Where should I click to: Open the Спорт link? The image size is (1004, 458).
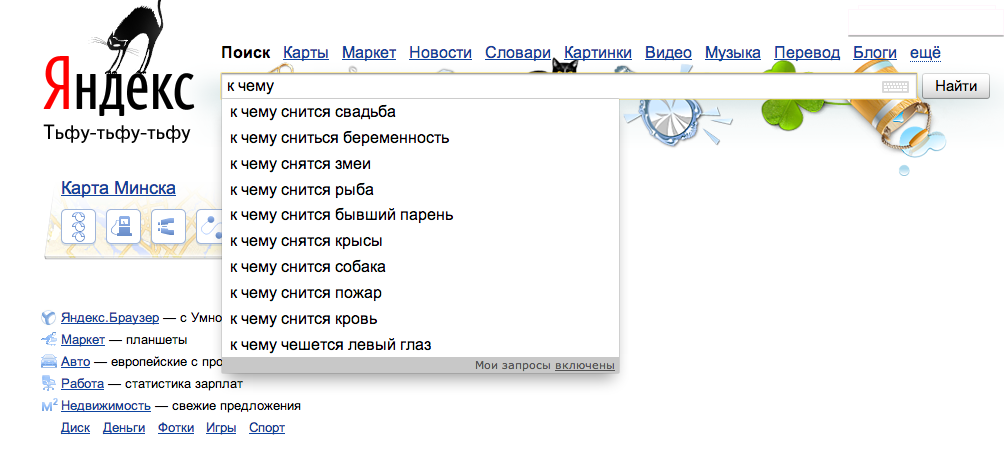(267, 428)
